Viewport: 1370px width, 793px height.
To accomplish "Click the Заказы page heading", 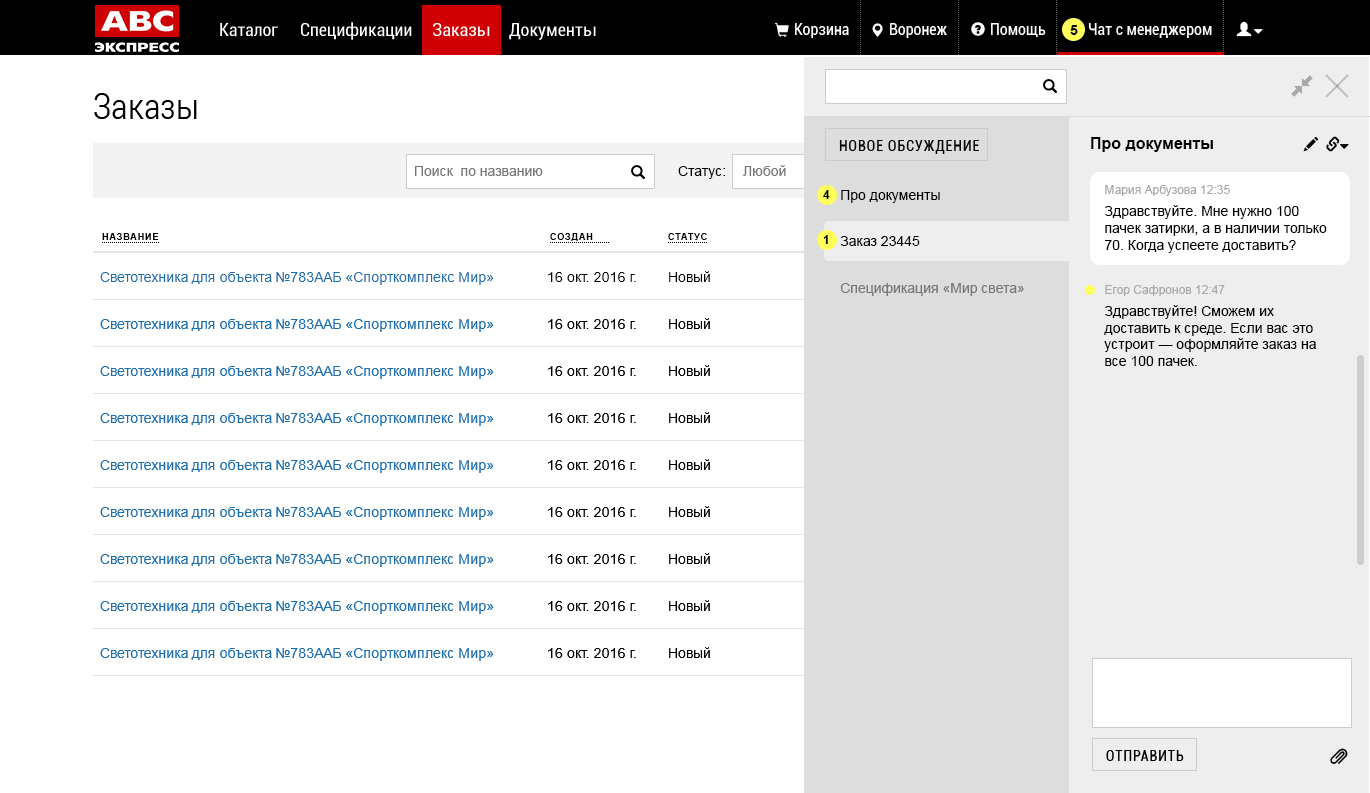I will pos(146,107).
